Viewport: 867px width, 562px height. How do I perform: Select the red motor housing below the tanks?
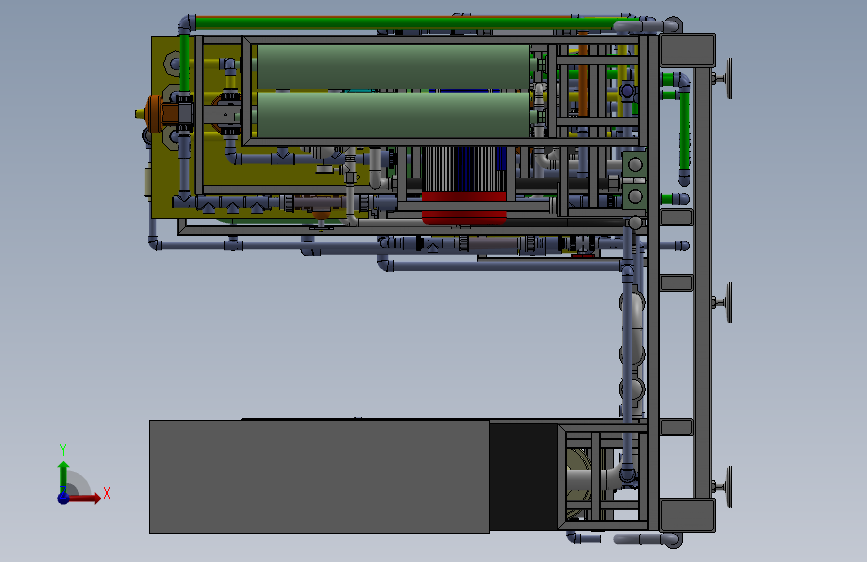[464, 208]
